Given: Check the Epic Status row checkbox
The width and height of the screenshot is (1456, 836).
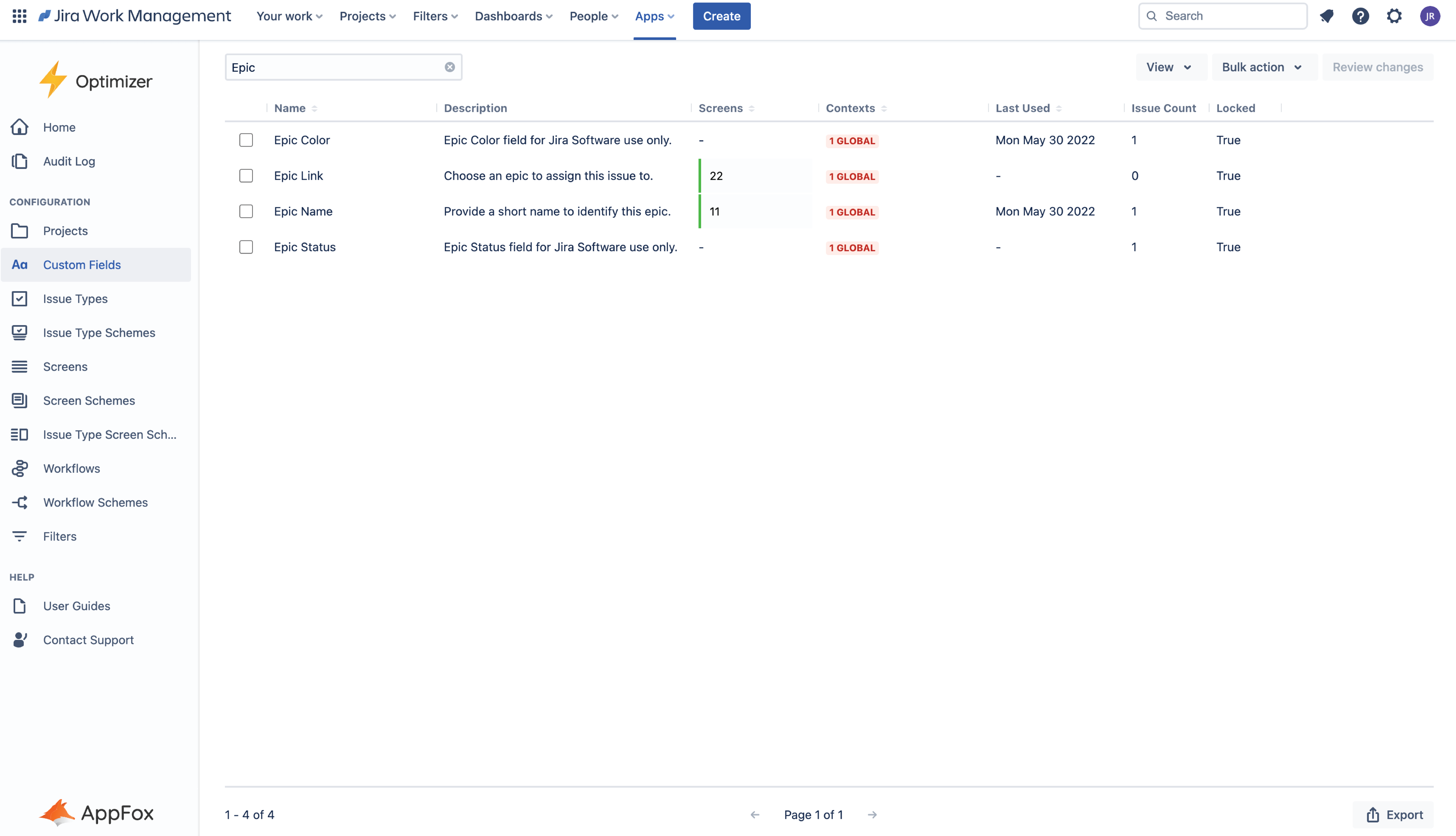Looking at the screenshot, I should (x=246, y=247).
